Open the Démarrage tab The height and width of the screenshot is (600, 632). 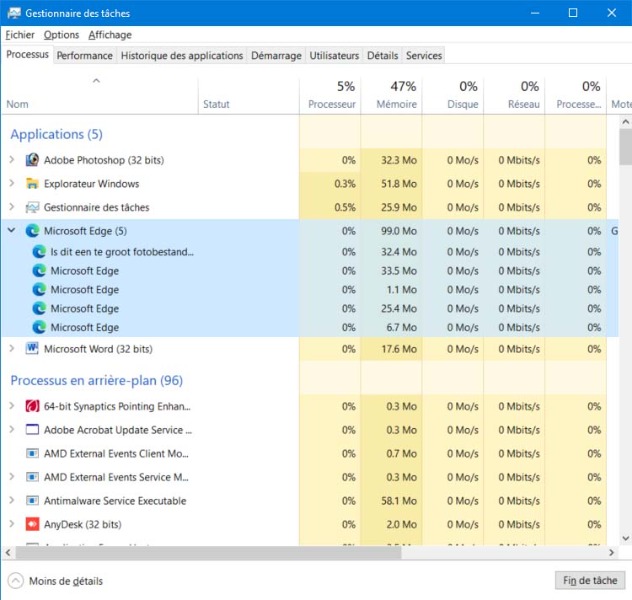pyautogui.click(x=275, y=56)
